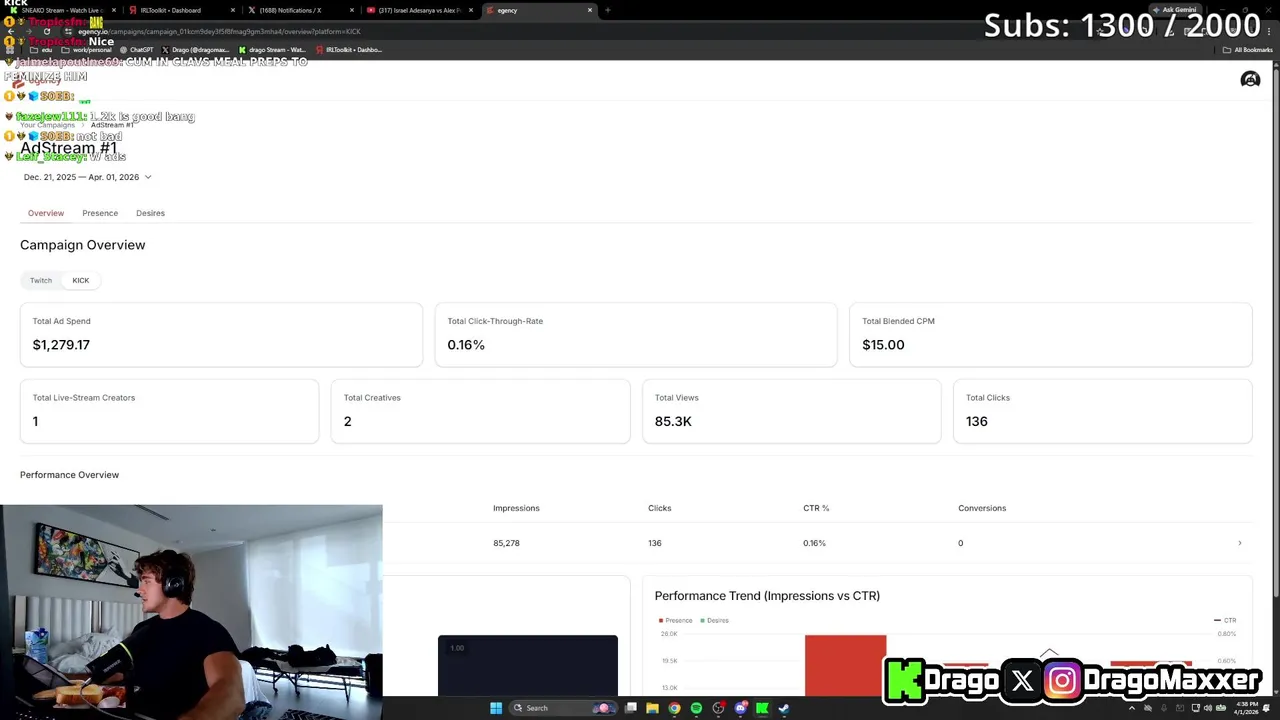Select the Twitch platform toggle
Viewport: 1280px width, 720px height.
41,280
